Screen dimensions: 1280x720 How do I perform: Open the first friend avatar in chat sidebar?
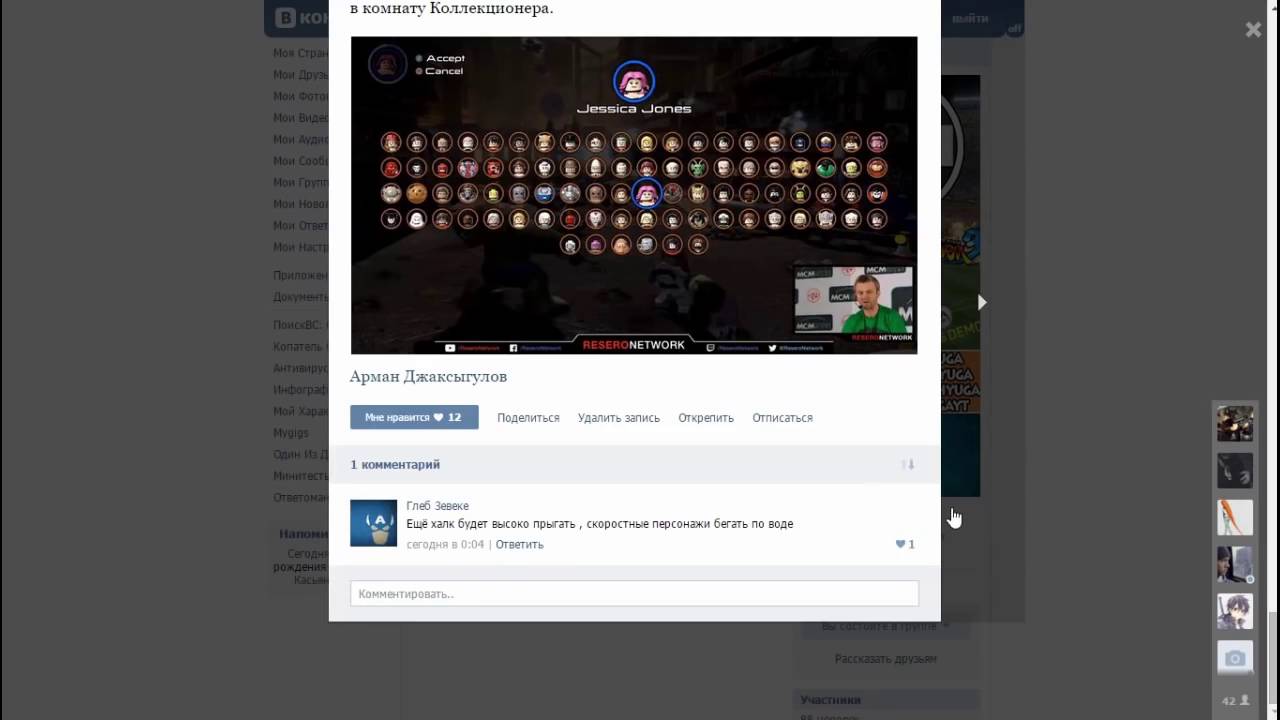click(x=1235, y=424)
